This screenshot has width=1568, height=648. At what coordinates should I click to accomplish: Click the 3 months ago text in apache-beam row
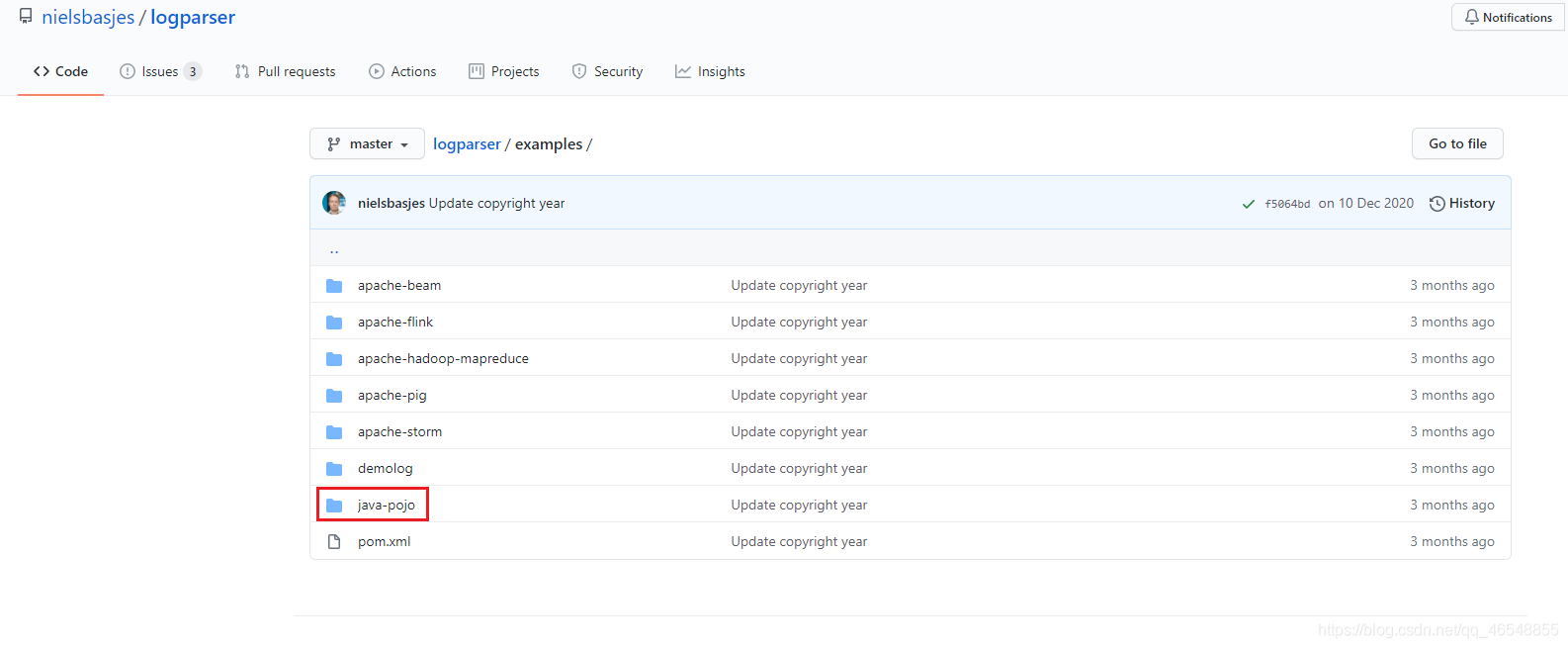pyautogui.click(x=1451, y=285)
